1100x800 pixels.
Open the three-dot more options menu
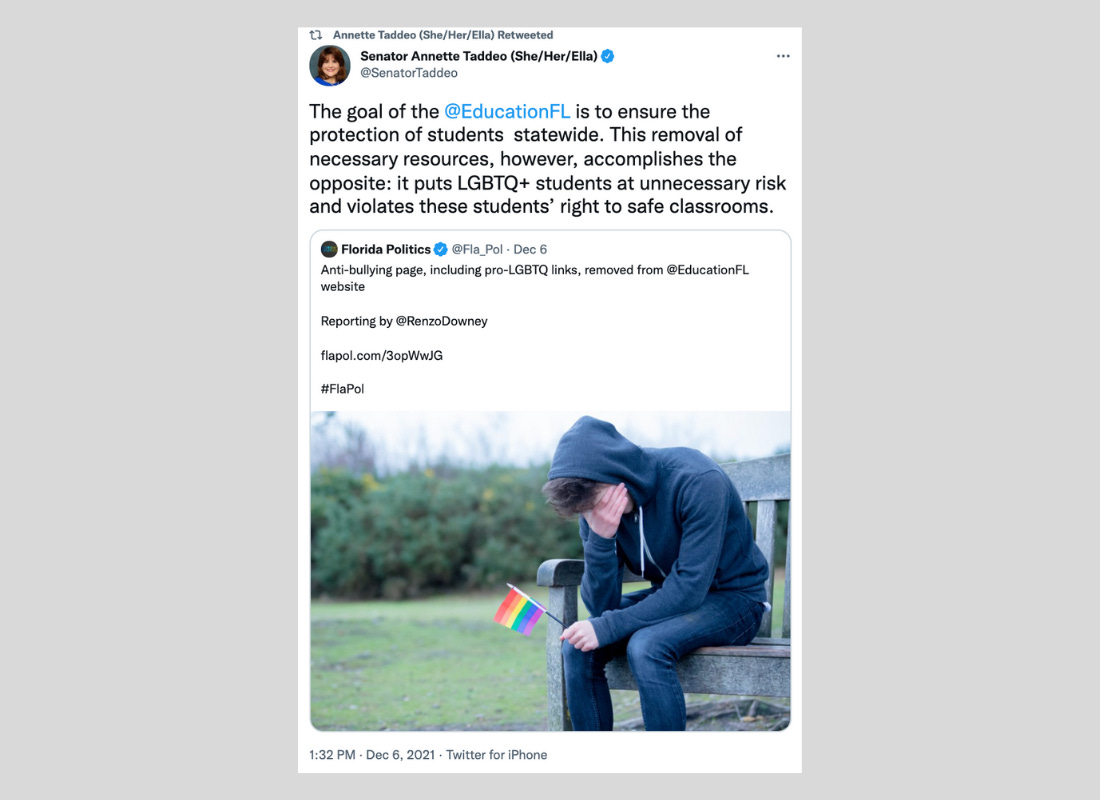783,56
